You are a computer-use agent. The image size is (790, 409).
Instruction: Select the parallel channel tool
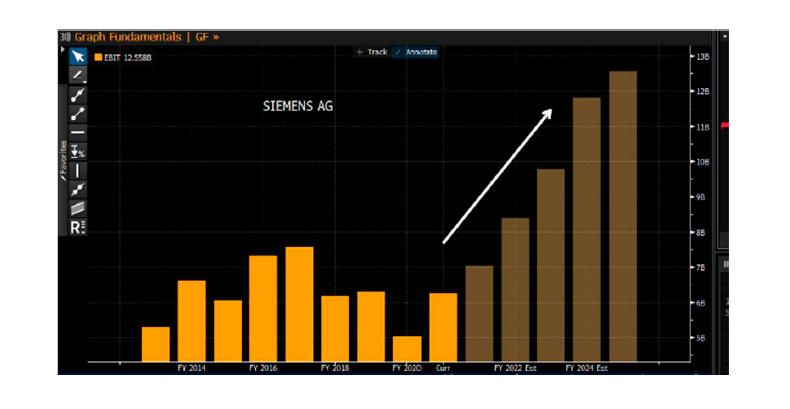pyautogui.click(x=78, y=208)
